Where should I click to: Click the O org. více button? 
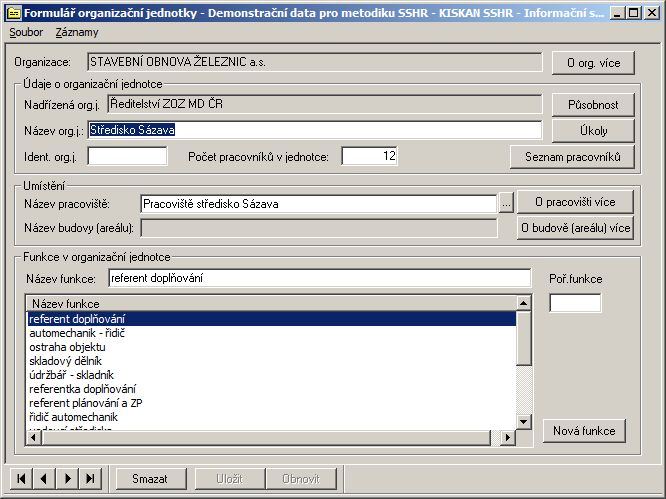(x=593, y=63)
